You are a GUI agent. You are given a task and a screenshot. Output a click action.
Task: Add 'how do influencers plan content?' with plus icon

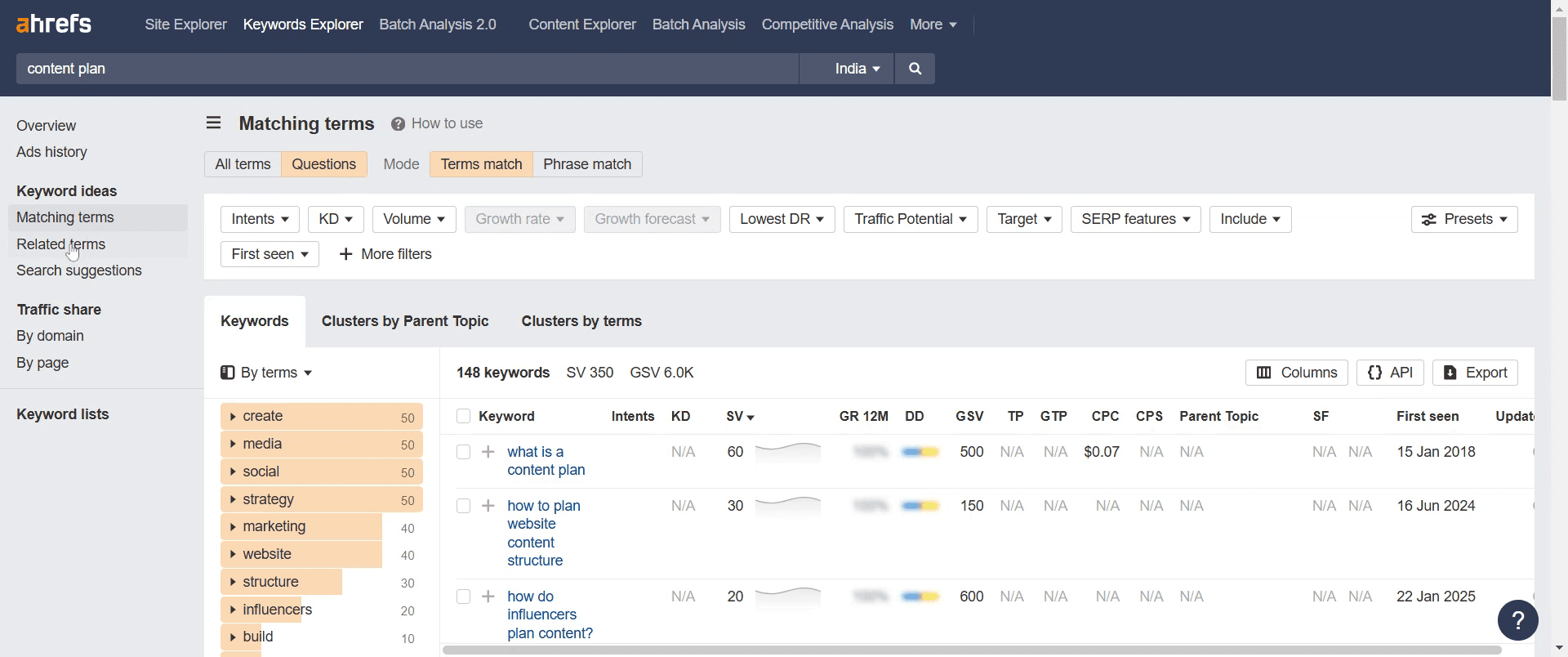pyautogui.click(x=488, y=597)
